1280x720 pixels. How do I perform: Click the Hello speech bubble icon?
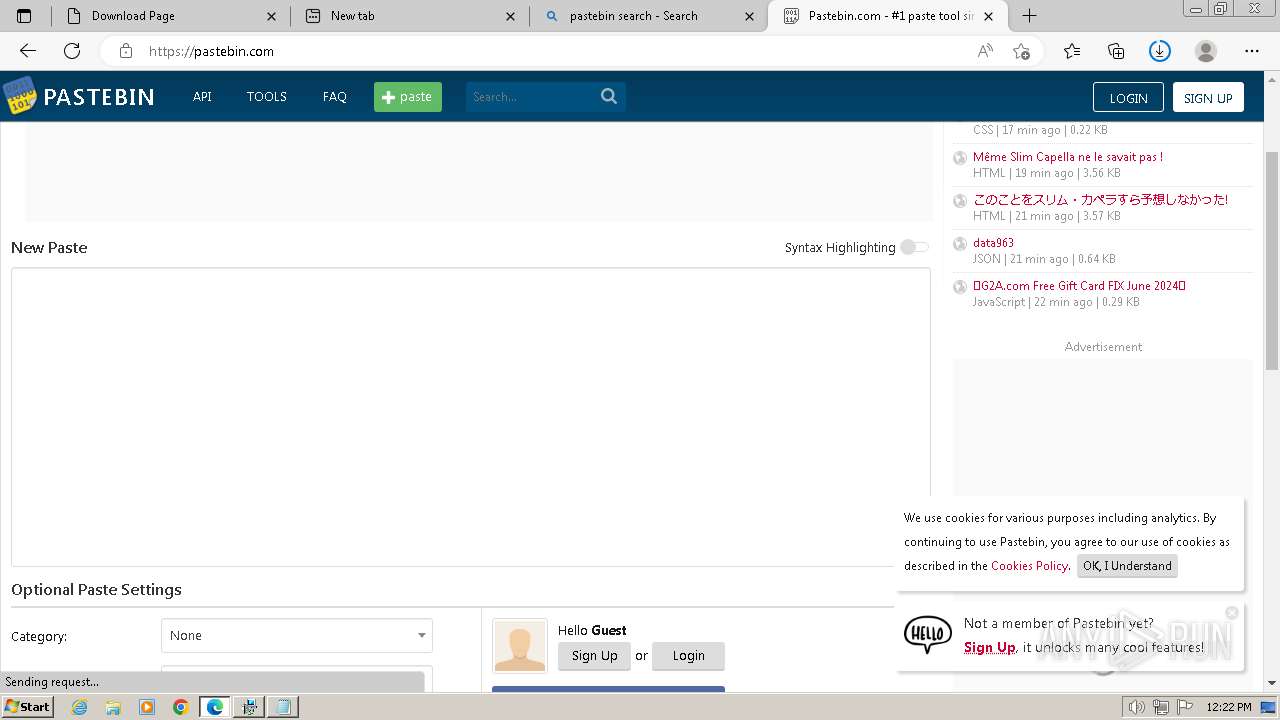point(927,634)
